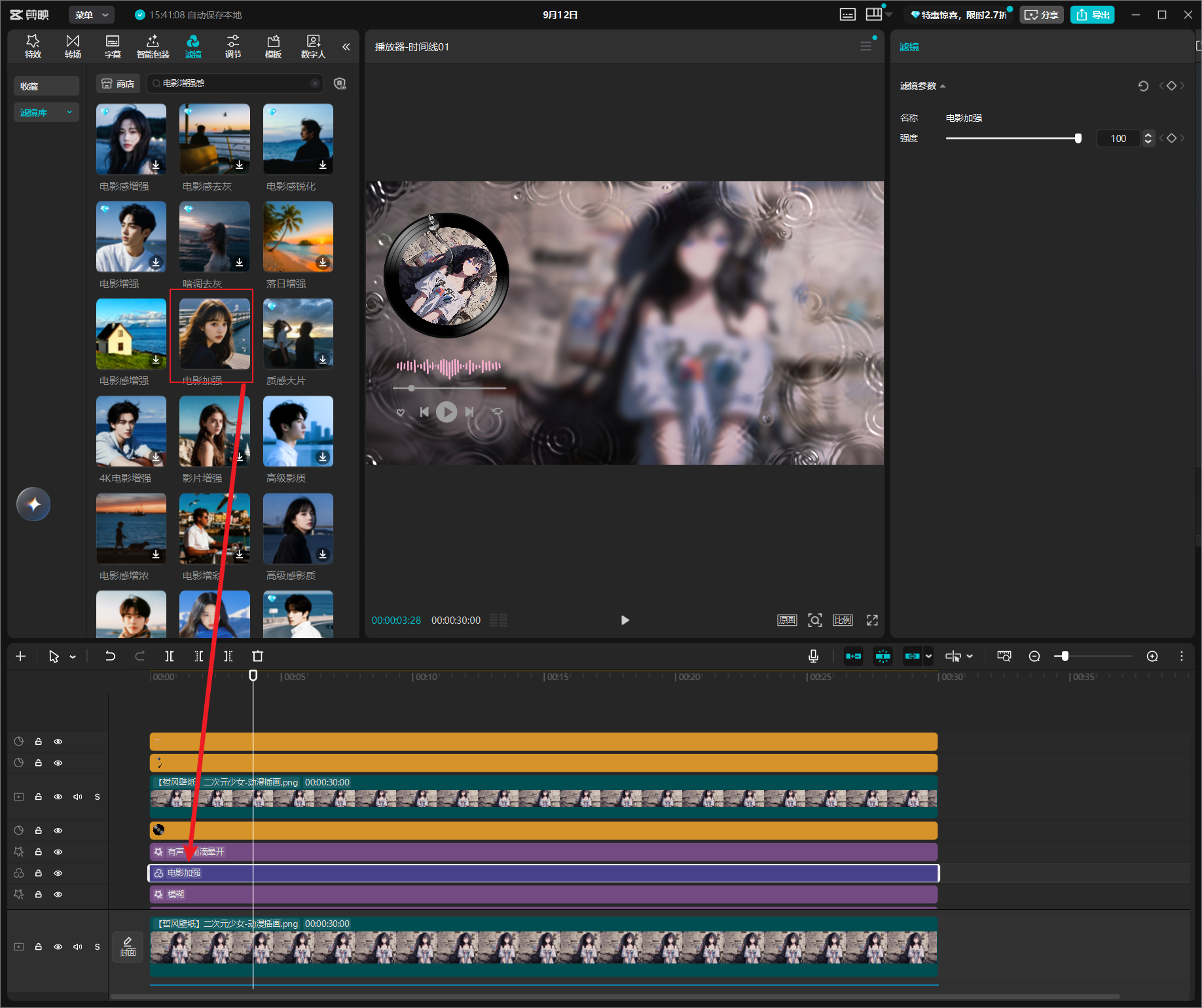Open the timeline more options menu

1182,656
